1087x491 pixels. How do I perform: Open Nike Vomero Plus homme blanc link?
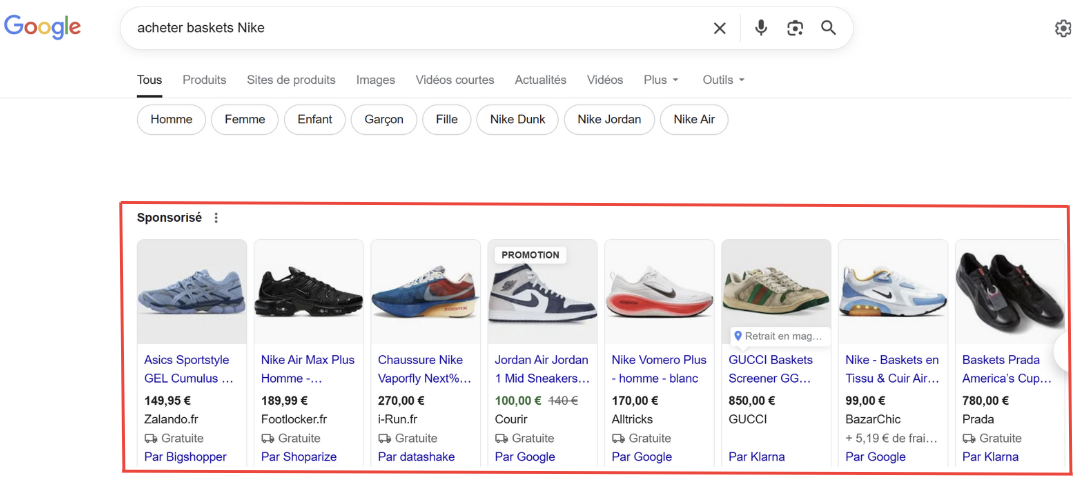[659, 369]
